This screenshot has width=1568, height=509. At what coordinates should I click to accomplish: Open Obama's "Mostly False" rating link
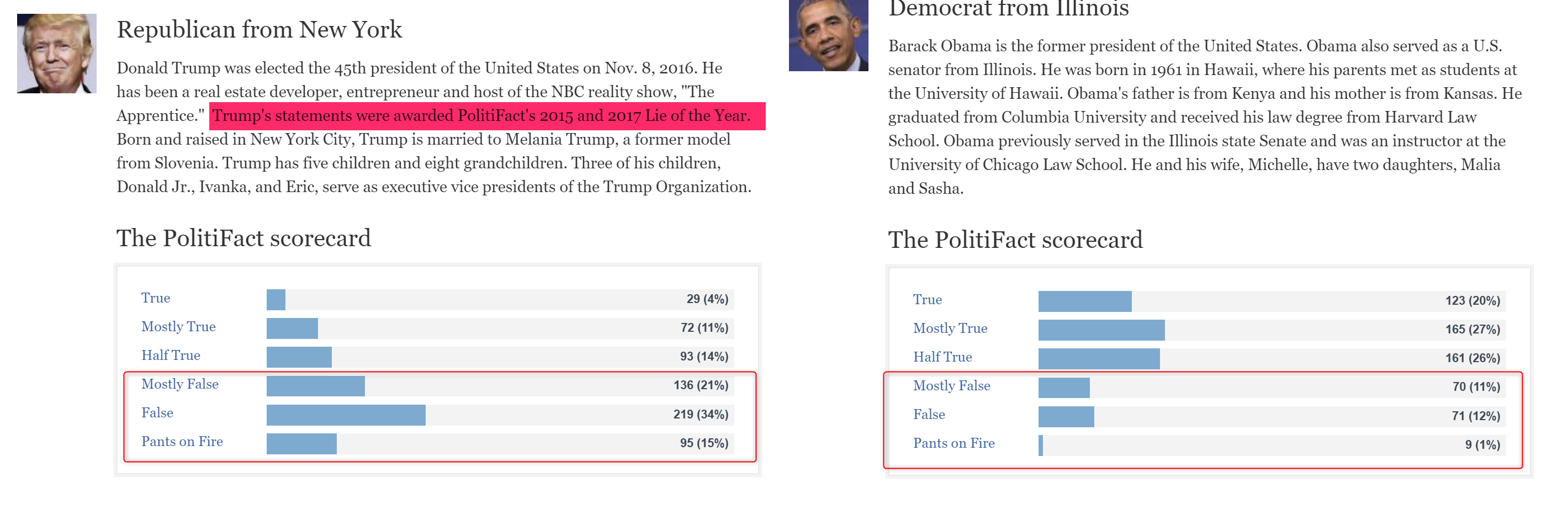(x=951, y=386)
